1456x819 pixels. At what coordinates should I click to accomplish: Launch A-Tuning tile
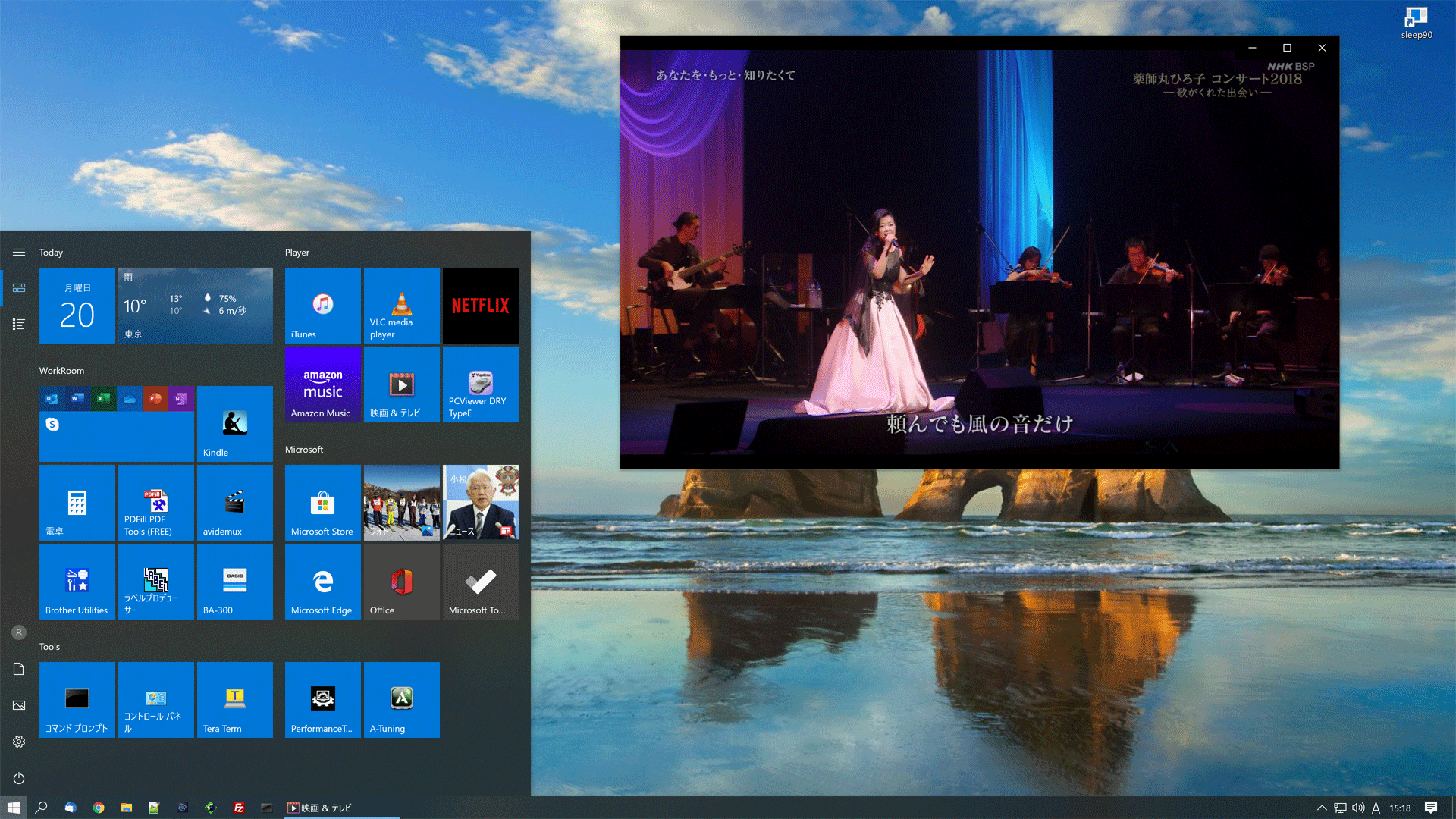[402, 700]
